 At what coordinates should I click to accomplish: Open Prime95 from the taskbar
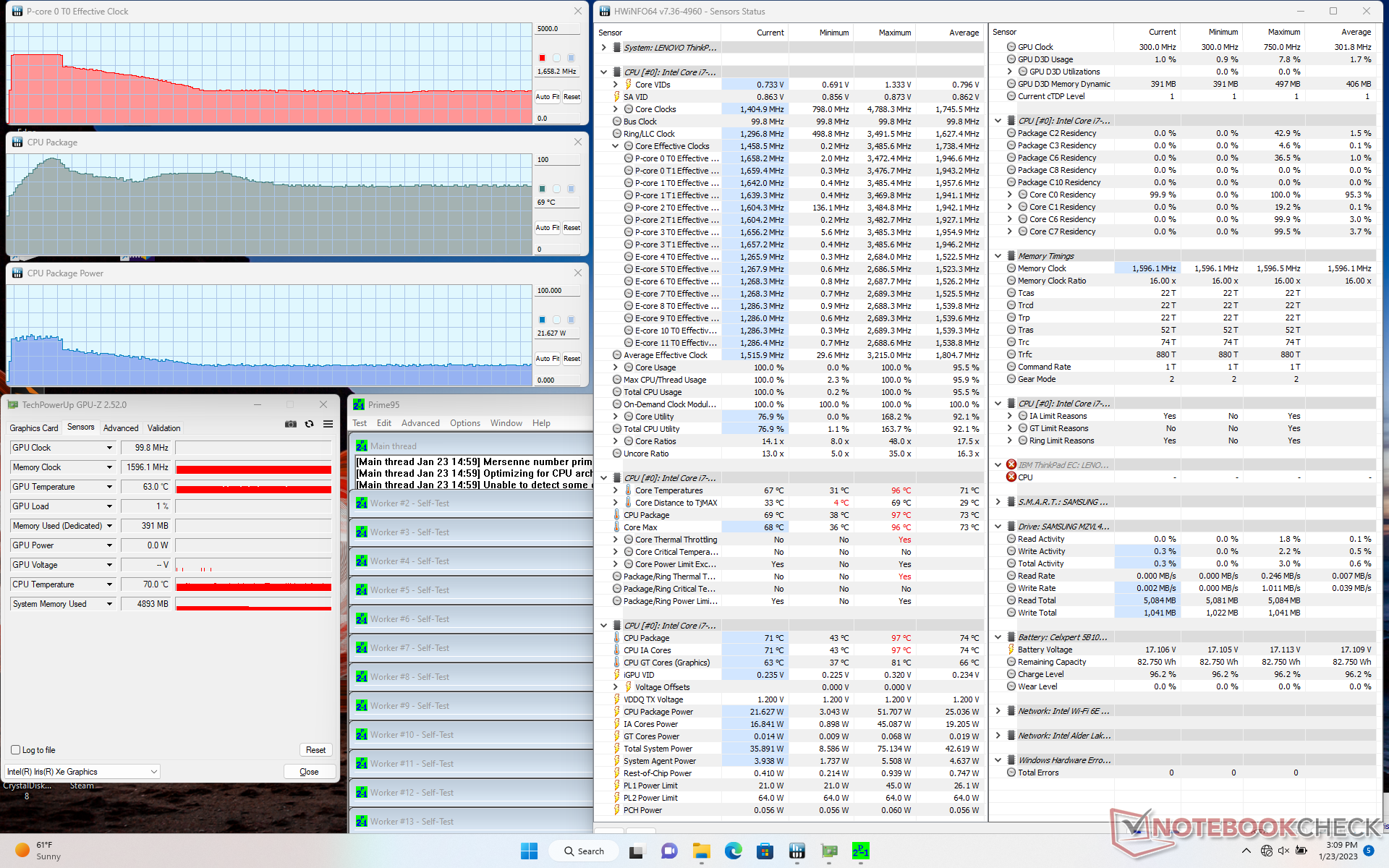pyautogui.click(x=860, y=851)
